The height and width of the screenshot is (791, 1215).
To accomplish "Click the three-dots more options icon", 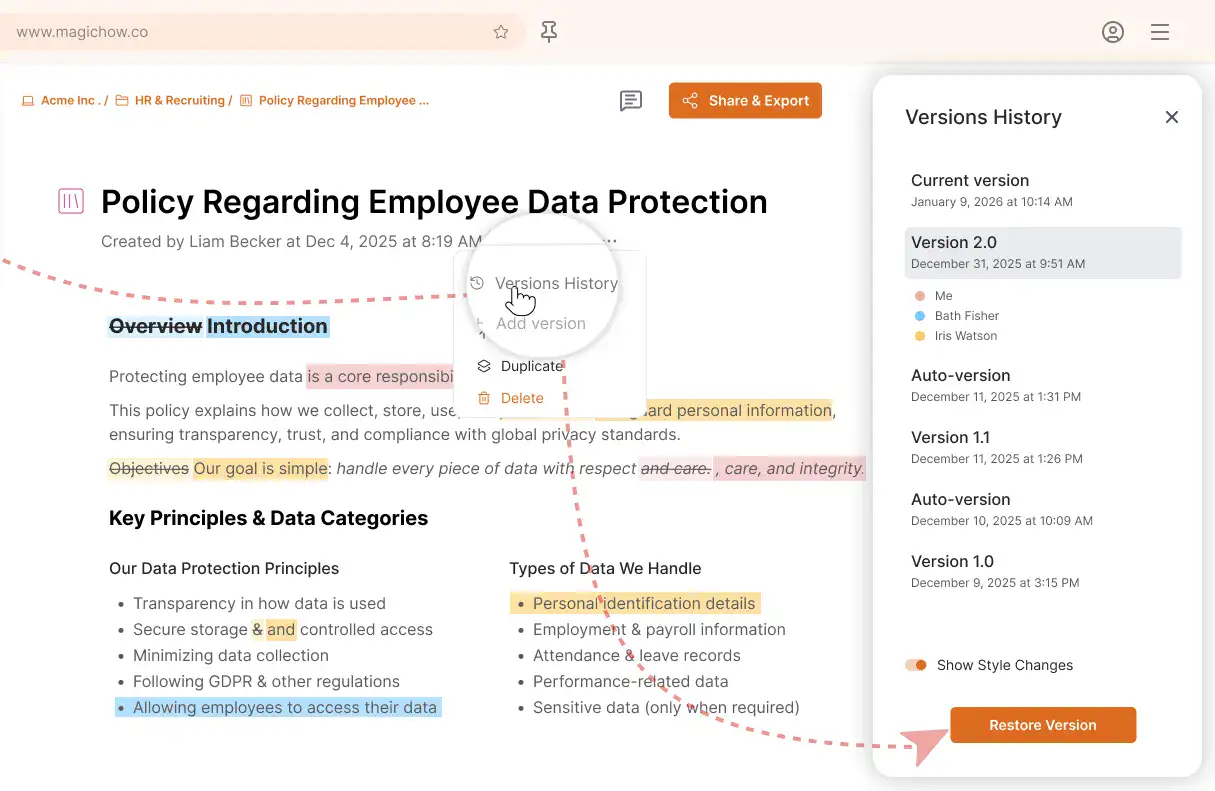I will coord(610,241).
